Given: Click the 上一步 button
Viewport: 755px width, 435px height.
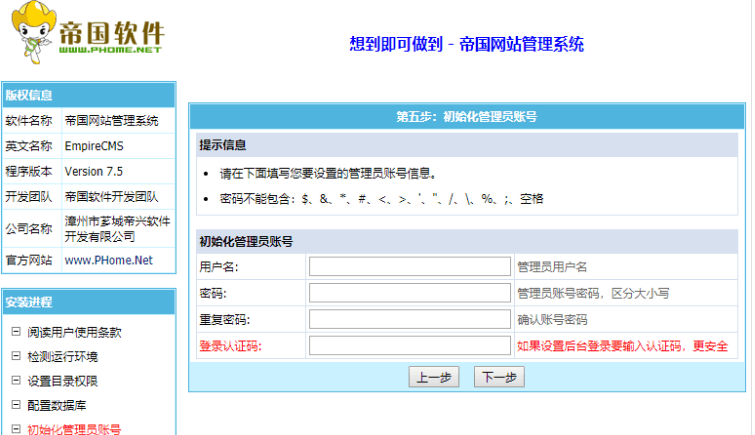Looking at the screenshot, I should coord(434,377).
